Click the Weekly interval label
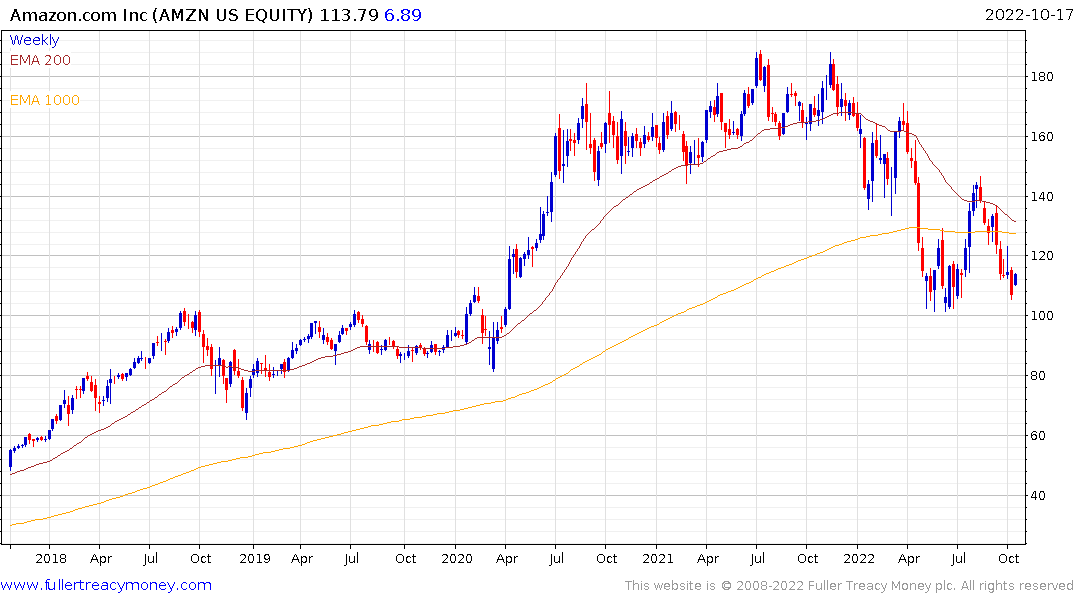This screenshot has height=600, width=1075. [x=34, y=40]
